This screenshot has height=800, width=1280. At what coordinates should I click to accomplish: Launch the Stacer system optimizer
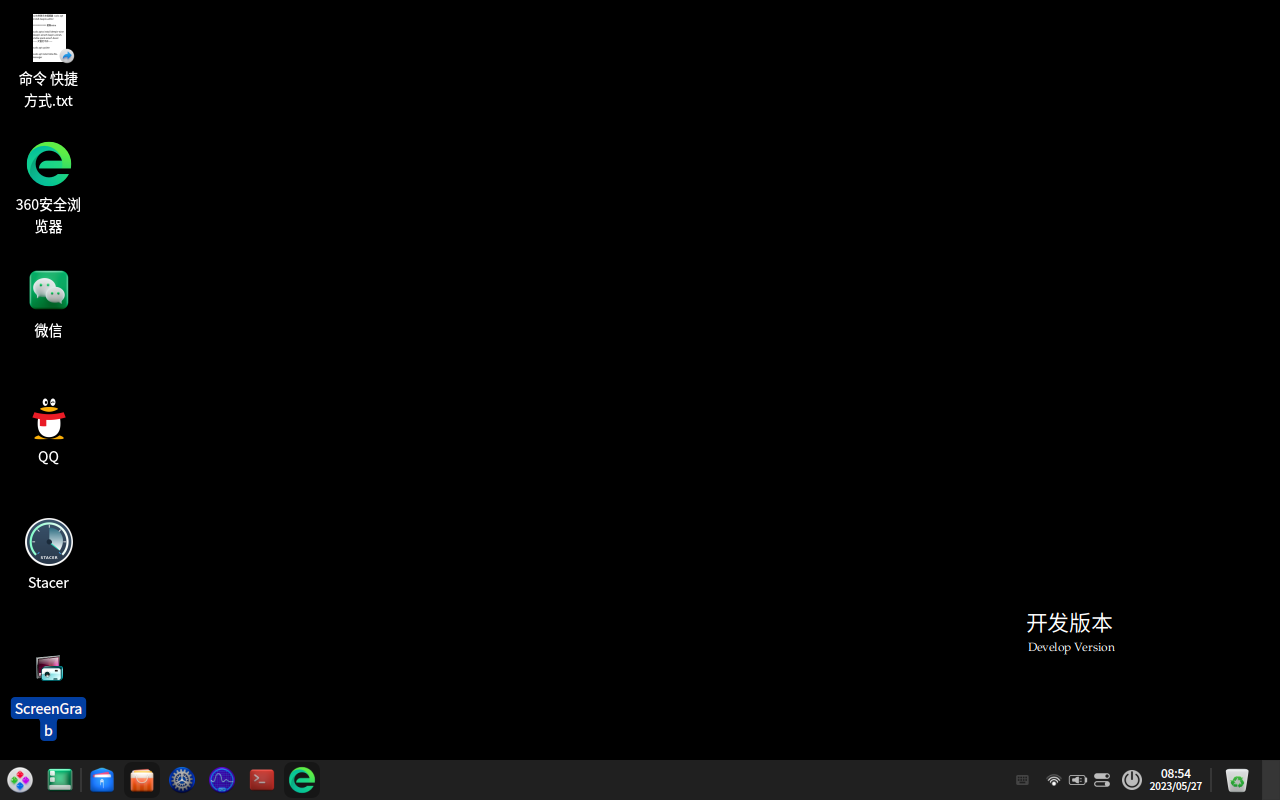click(48, 541)
